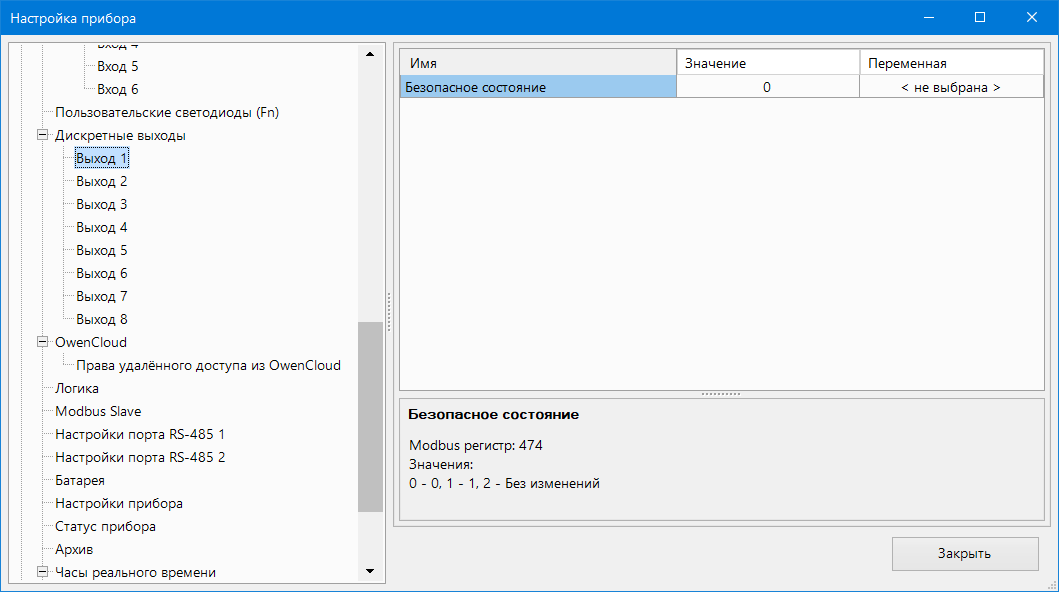Open Права удалённого доступа из OwenCloud
This screenshot has height=592, width=1059.
coord(208,365)
